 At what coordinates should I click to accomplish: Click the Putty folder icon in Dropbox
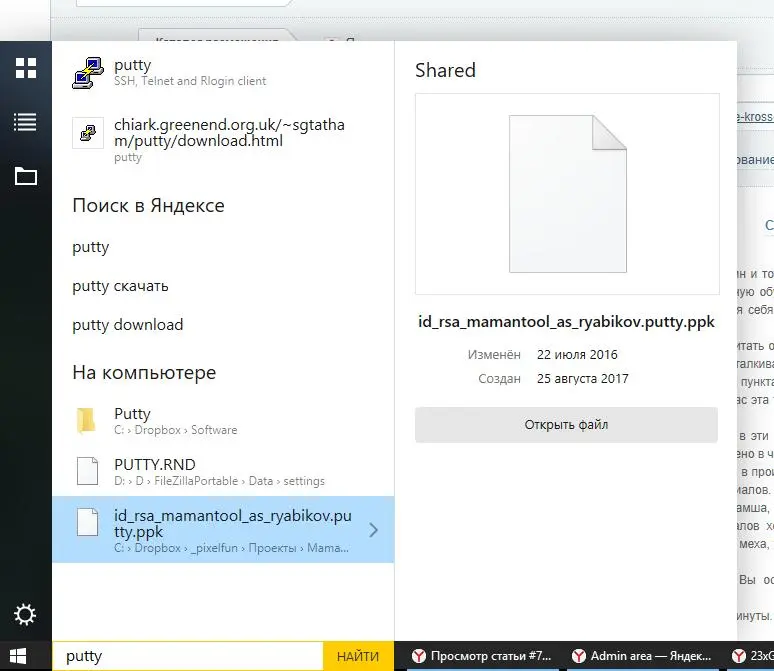pos(86,421)
